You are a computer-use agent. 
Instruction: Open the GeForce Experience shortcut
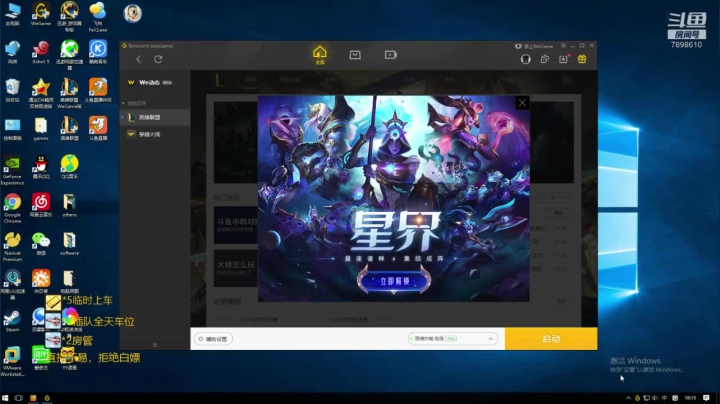(x=12, y=170)
